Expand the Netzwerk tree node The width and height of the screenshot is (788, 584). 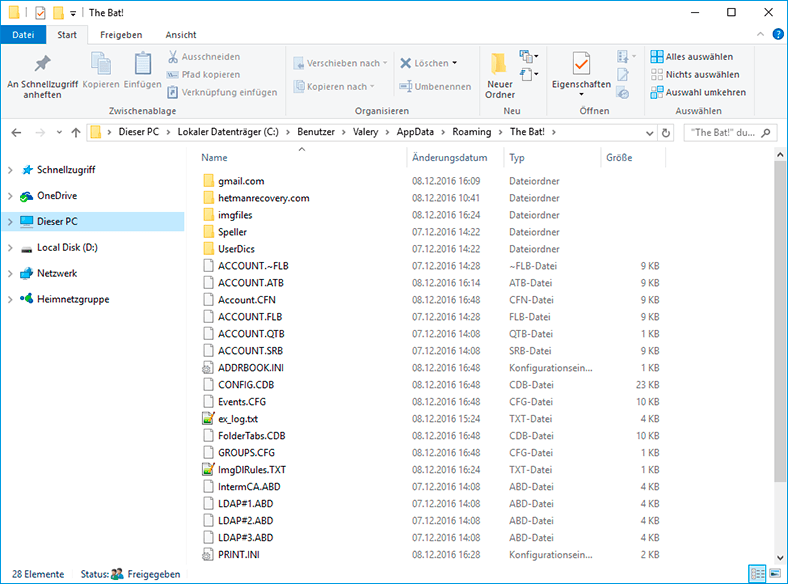10,273
